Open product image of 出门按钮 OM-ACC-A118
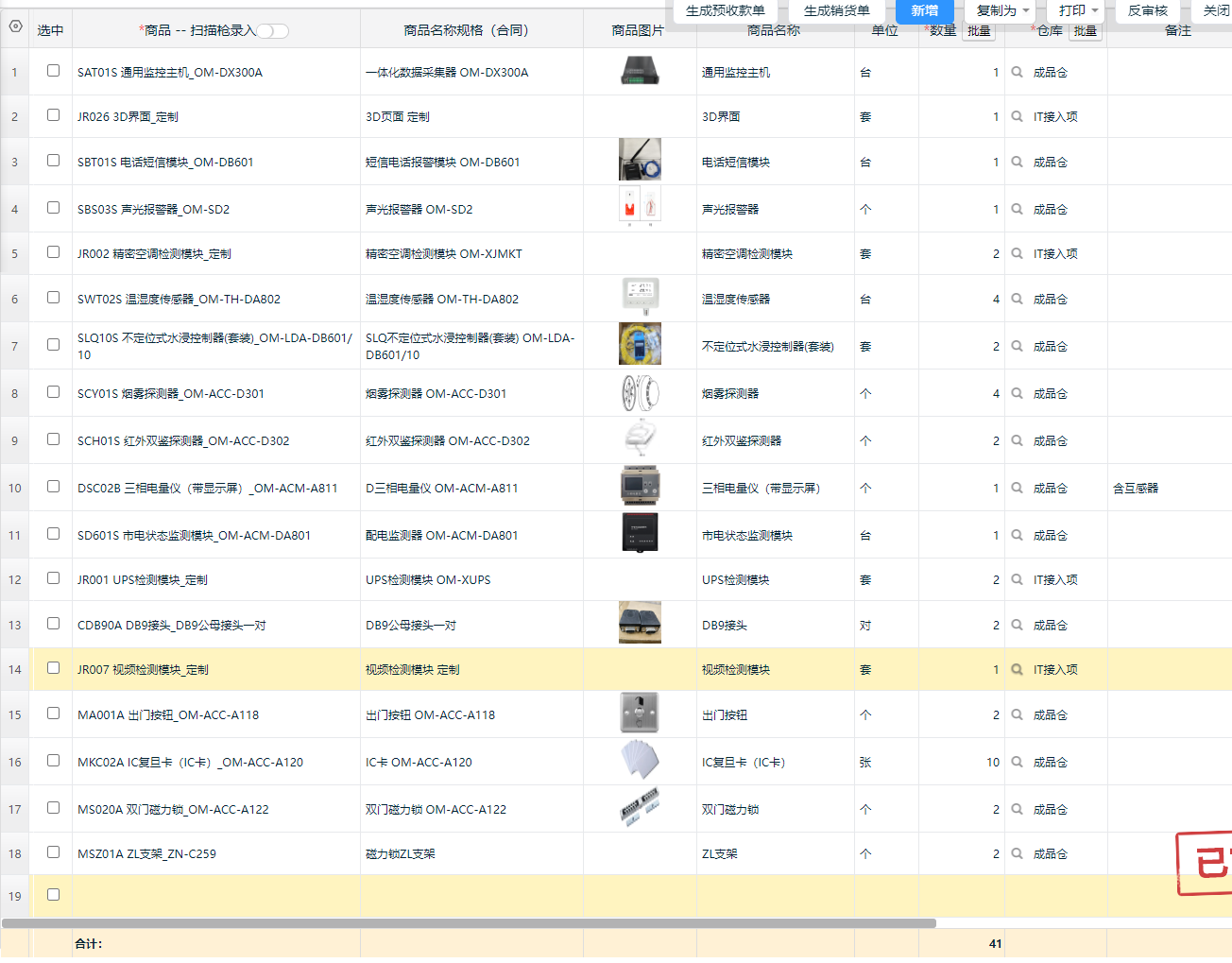This screenshot has width=1232, height=963. coord(640,713)
